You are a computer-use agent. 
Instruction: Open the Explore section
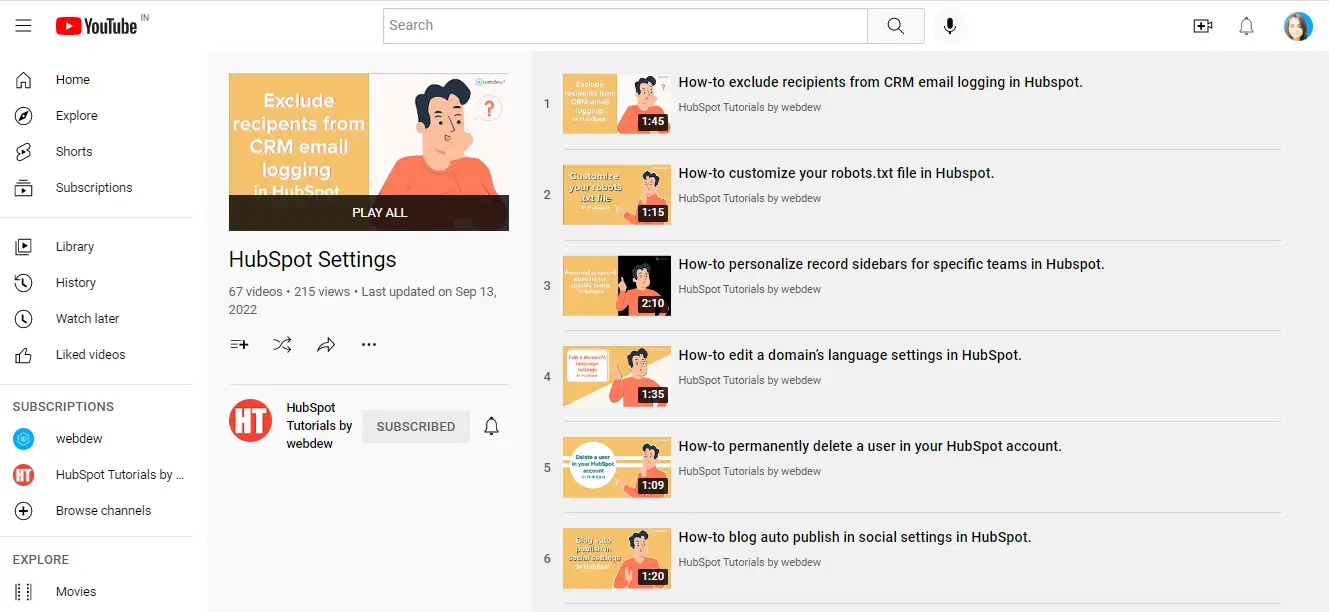(76, 115)
